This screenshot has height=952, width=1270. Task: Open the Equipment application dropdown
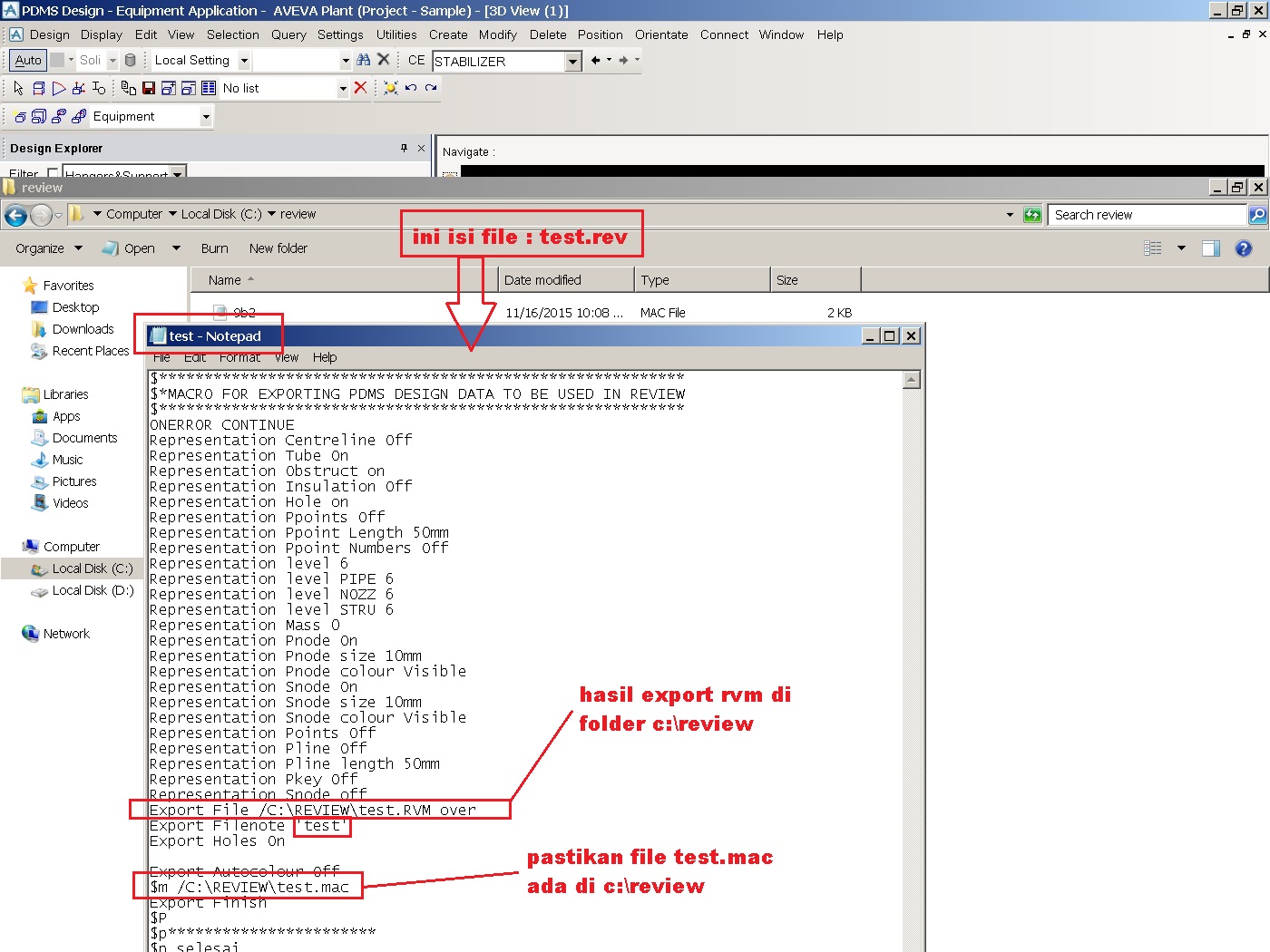206,117
